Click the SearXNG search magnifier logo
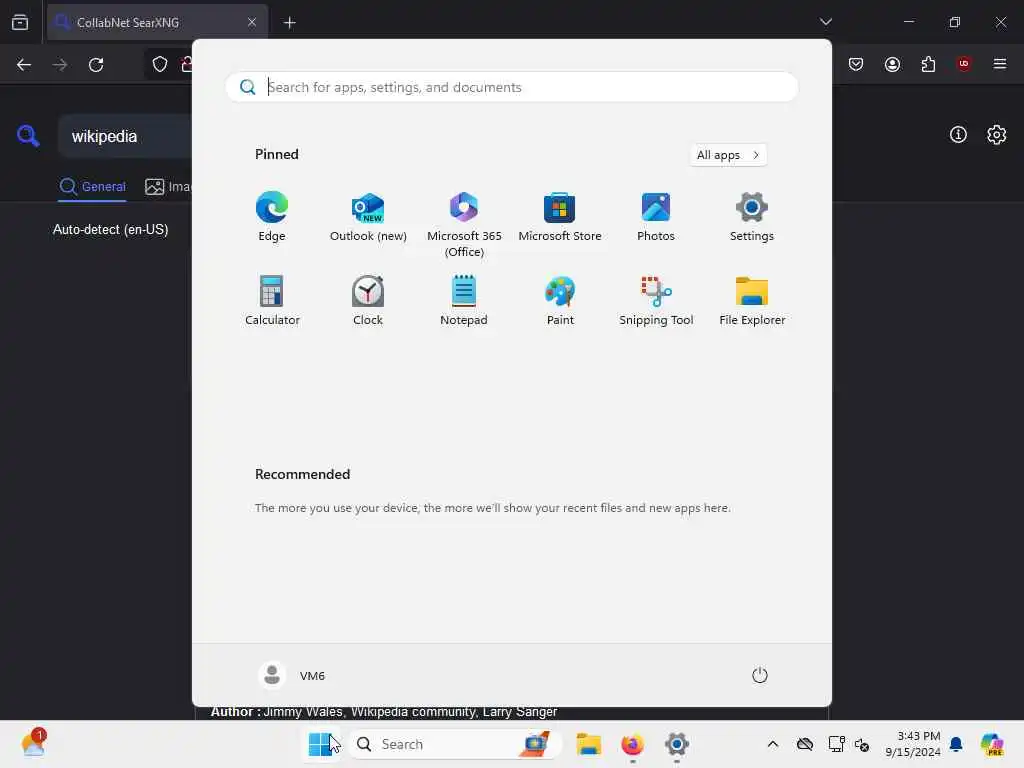The height and width of the screenshot is (768, 1024). coord(28,136)
